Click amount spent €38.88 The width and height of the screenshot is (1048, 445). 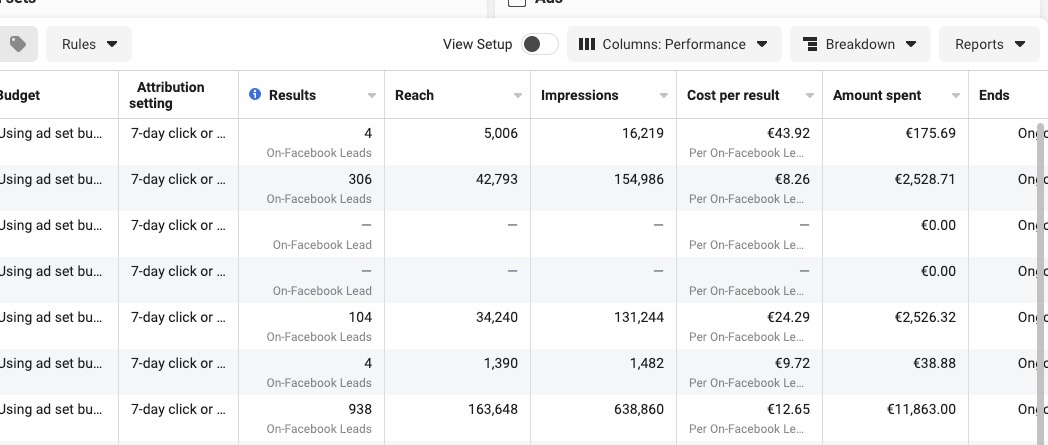click(x=934, y=363)
